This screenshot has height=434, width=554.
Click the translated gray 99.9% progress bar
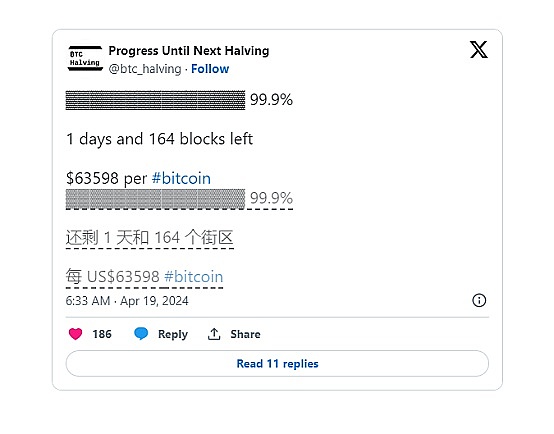[x=155, y=199]
